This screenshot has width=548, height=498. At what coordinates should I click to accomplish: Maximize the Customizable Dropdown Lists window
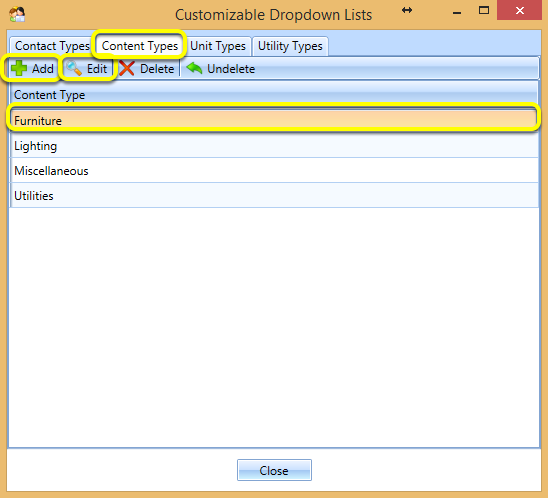pyautogui.click(x=484, y=10)
